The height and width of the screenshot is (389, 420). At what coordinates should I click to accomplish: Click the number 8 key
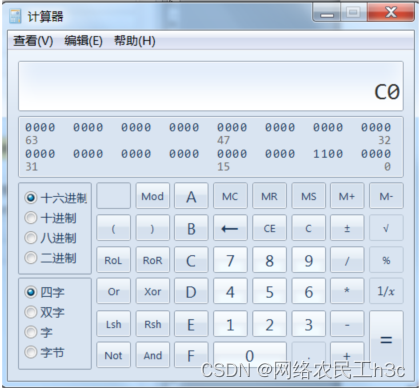(269, 260)
